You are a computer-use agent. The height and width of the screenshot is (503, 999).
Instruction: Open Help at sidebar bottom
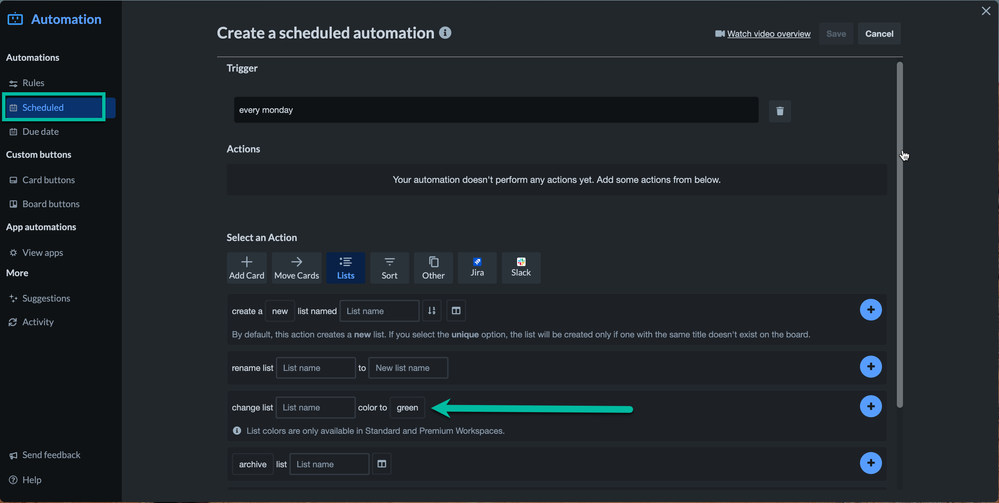point(25,480)
